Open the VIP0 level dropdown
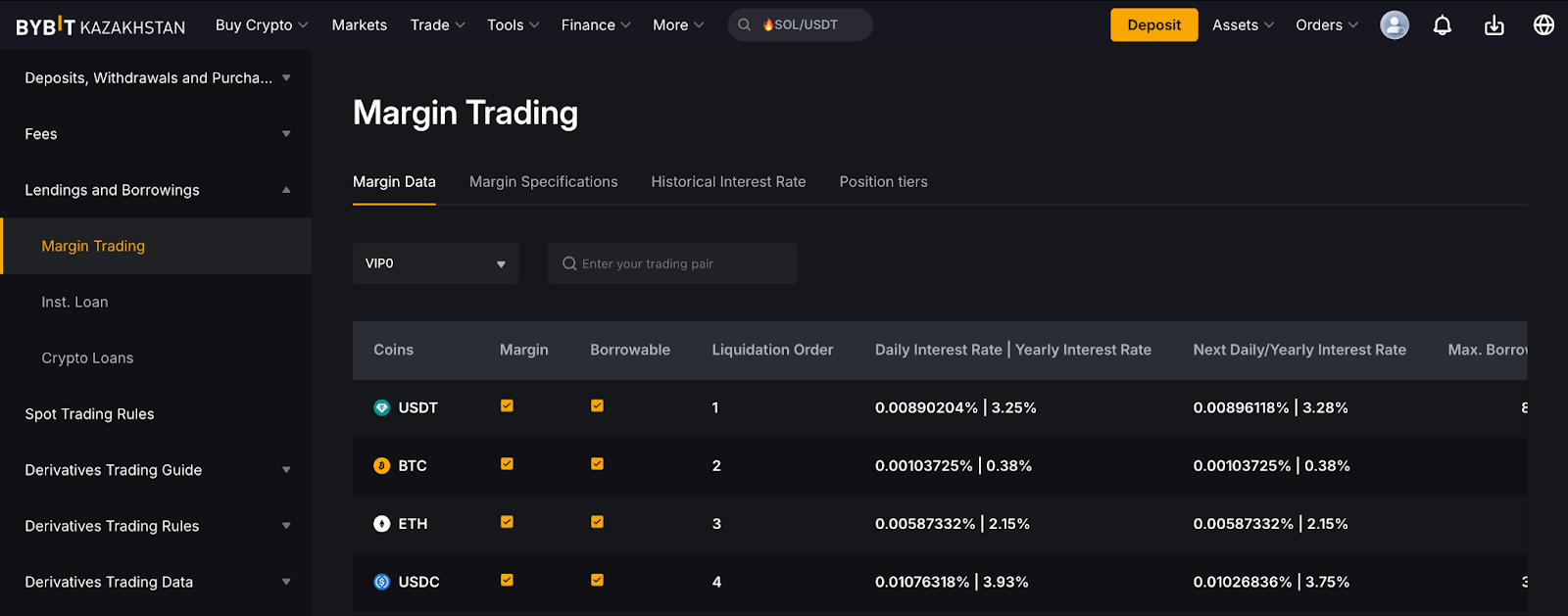 click(x=435, y=263)
